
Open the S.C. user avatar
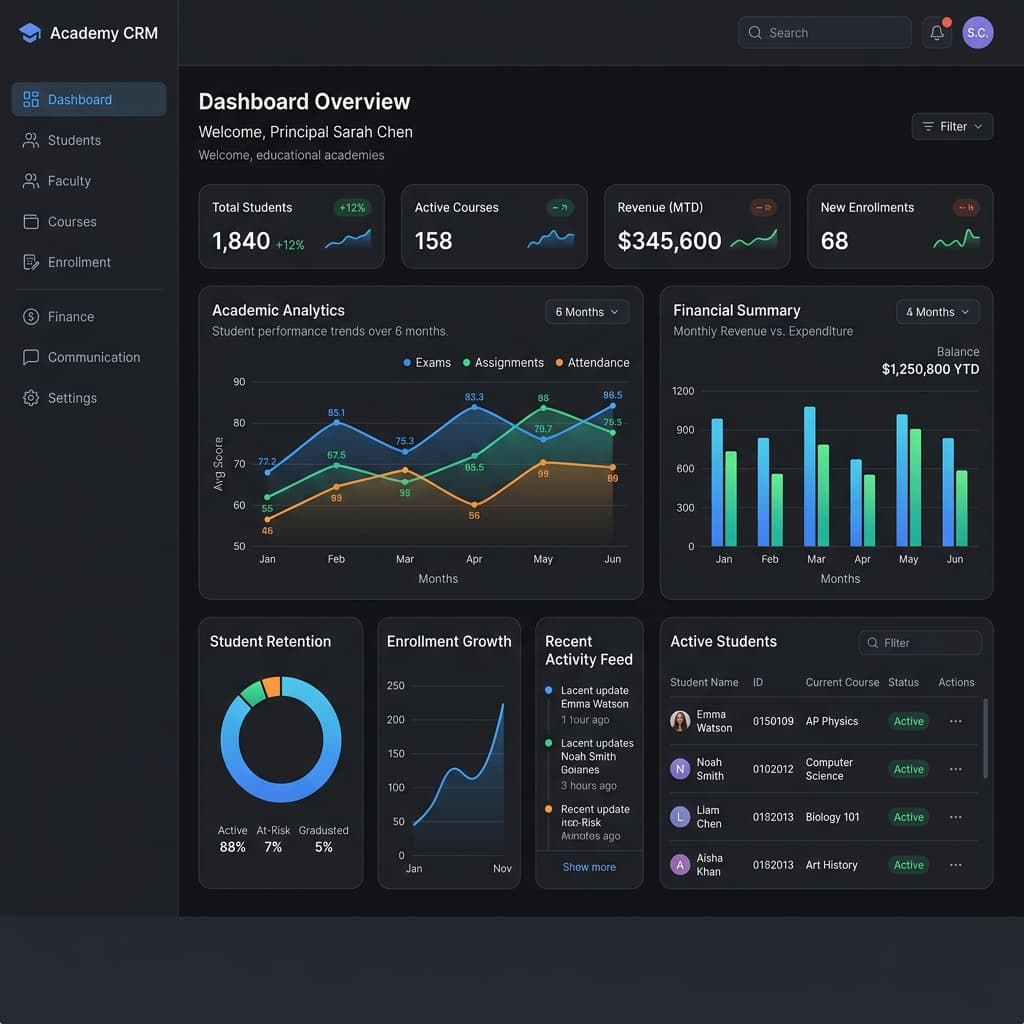click(x=978, y=33)
